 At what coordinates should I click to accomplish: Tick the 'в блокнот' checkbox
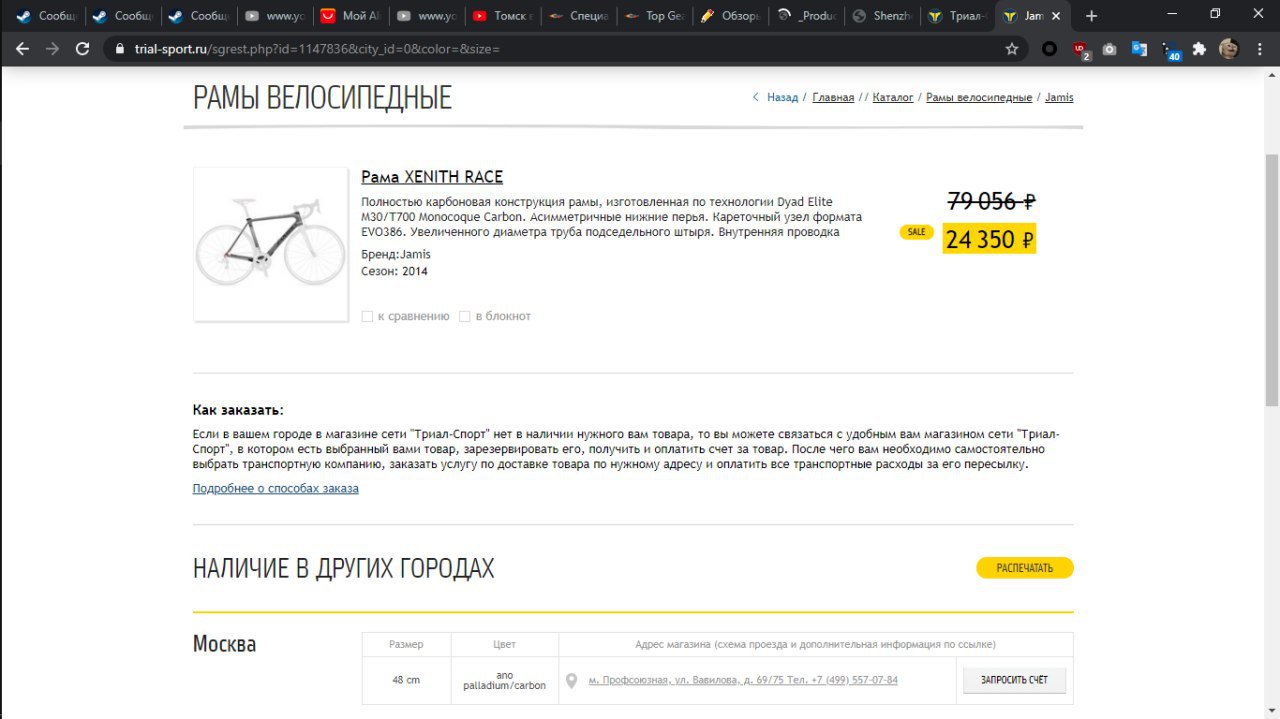[x=464, y=316]
